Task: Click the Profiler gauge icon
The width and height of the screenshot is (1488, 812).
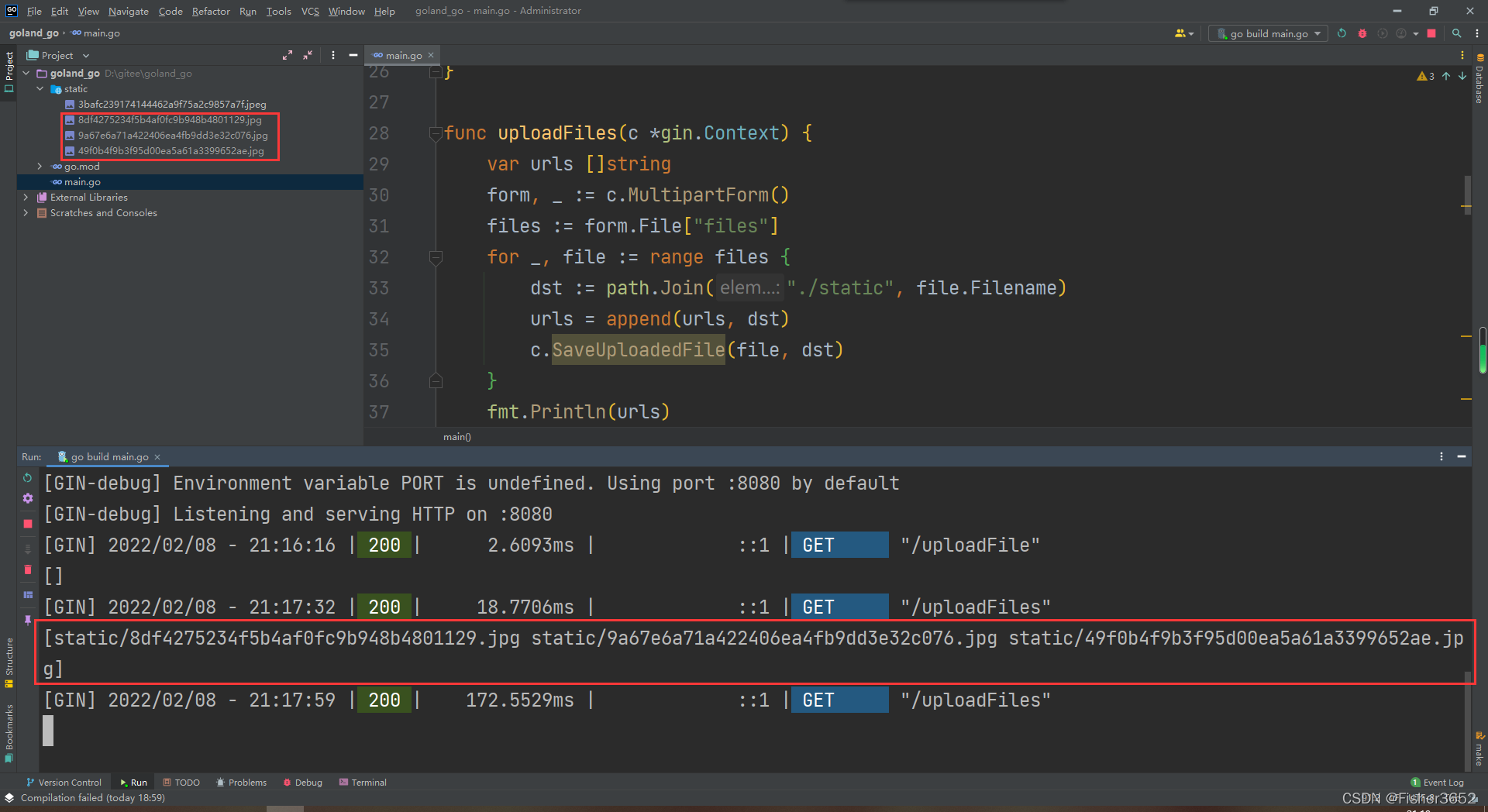Action: coord(1401,33)
